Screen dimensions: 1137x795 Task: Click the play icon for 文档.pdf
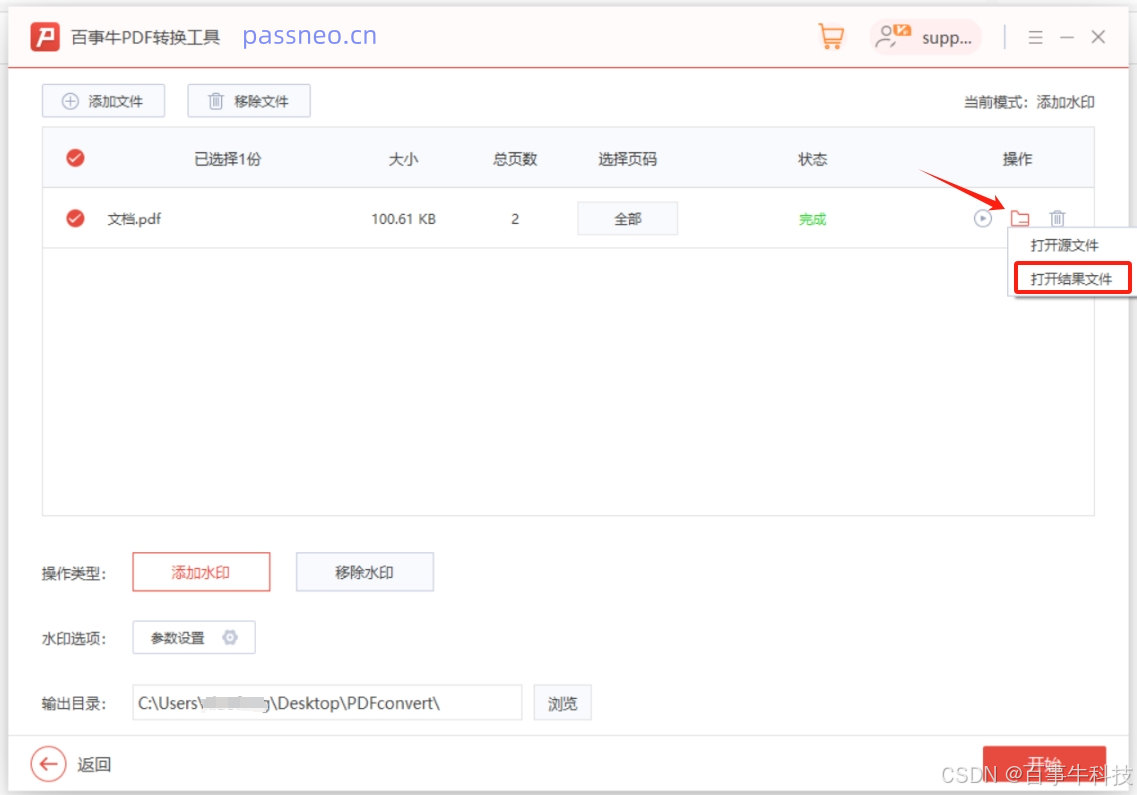pyautogui.click(x=983, y=218)
